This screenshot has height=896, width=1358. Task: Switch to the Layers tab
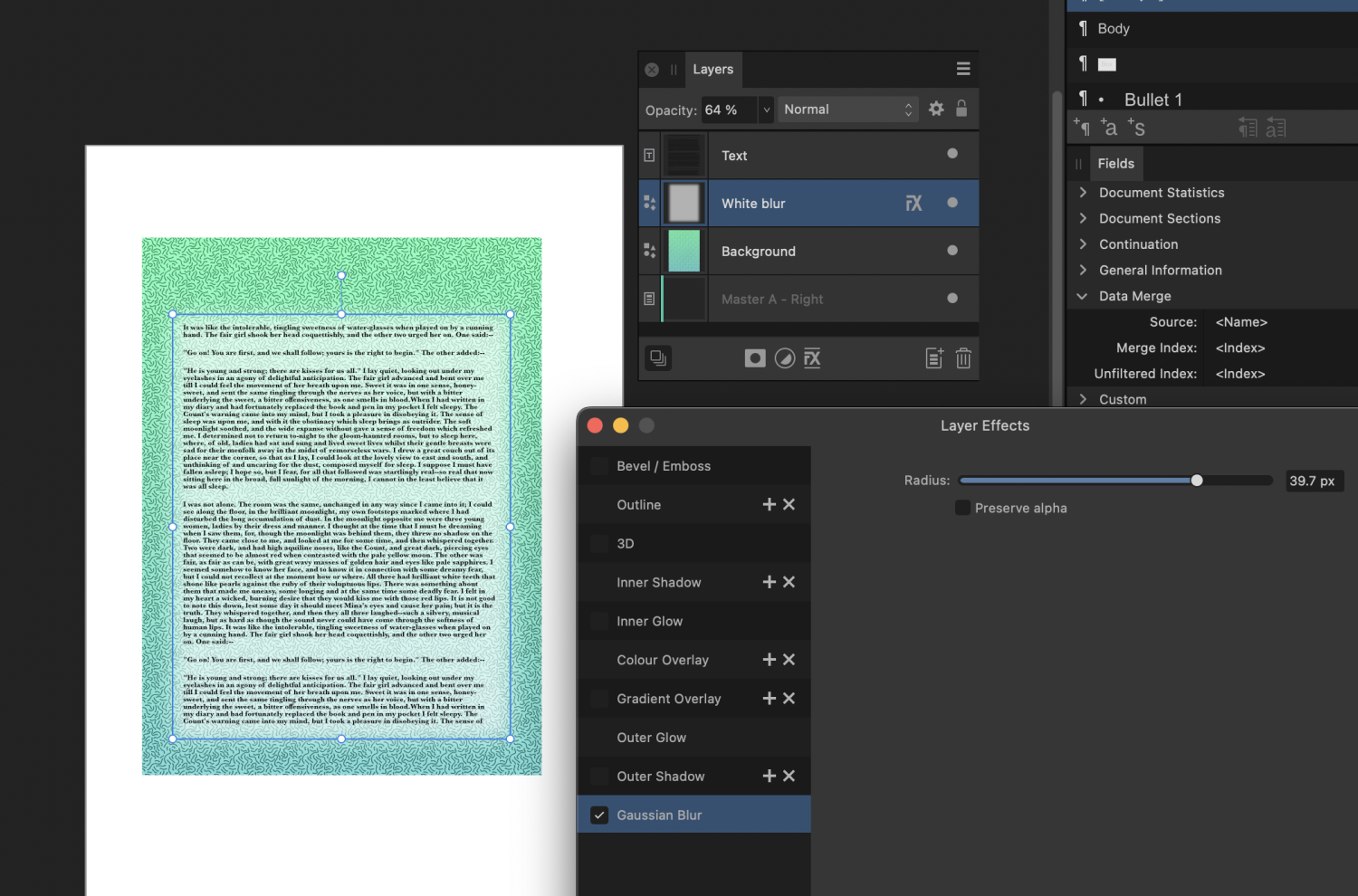coord(712,69)
